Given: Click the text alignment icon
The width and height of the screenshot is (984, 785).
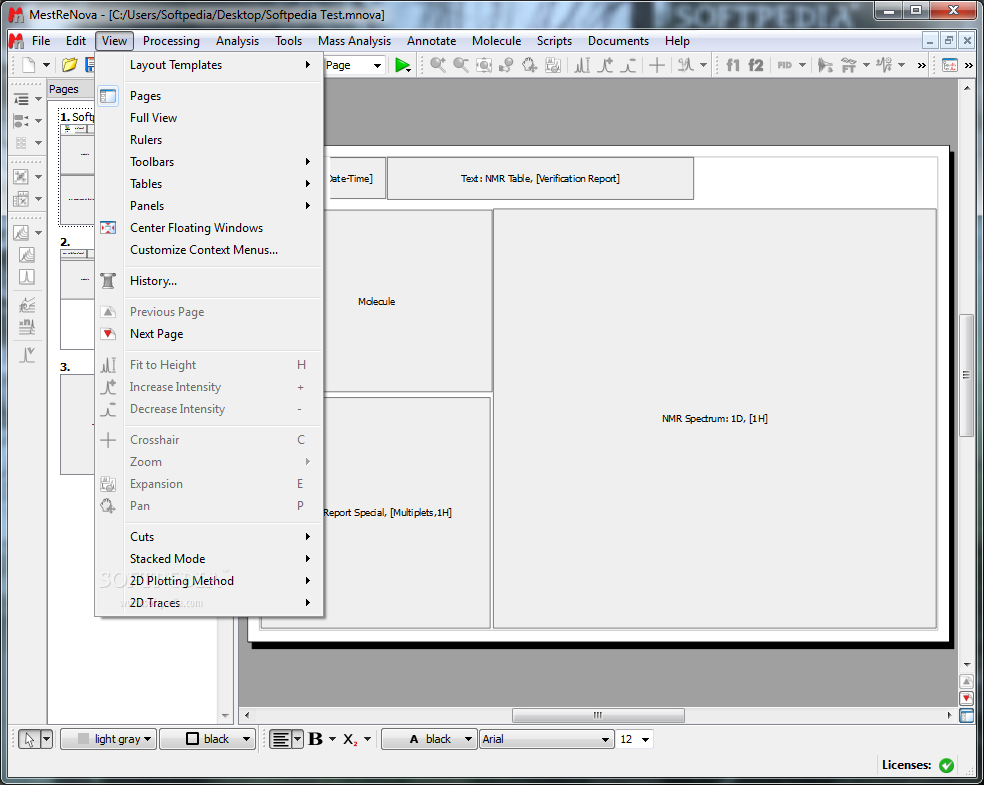Looking at the screenshot, I should point(281,739).
